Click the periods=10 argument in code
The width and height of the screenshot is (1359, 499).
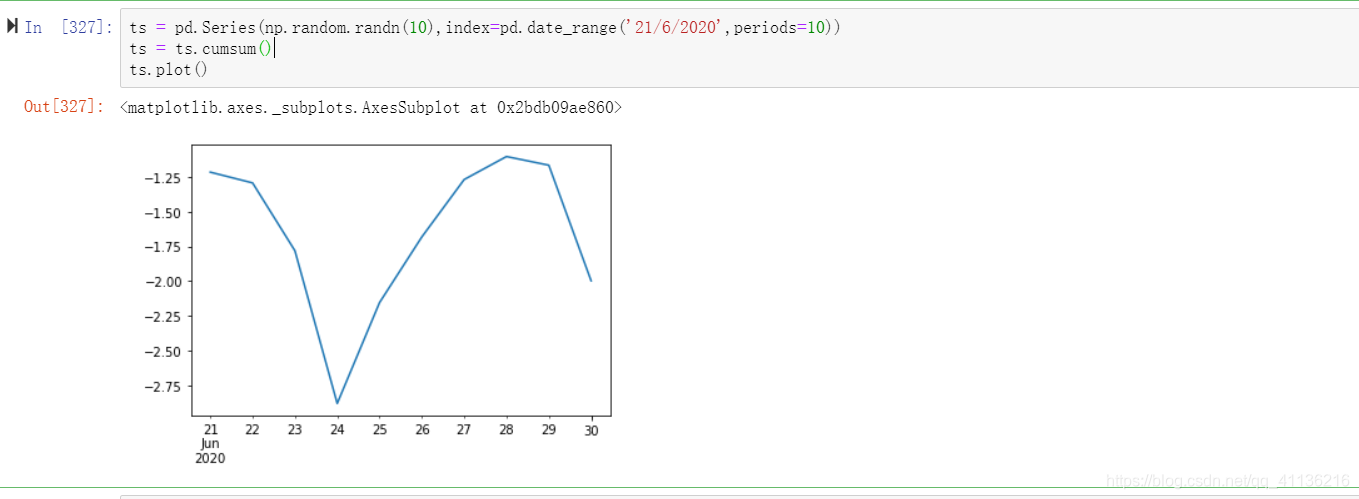tap(780, 28)
